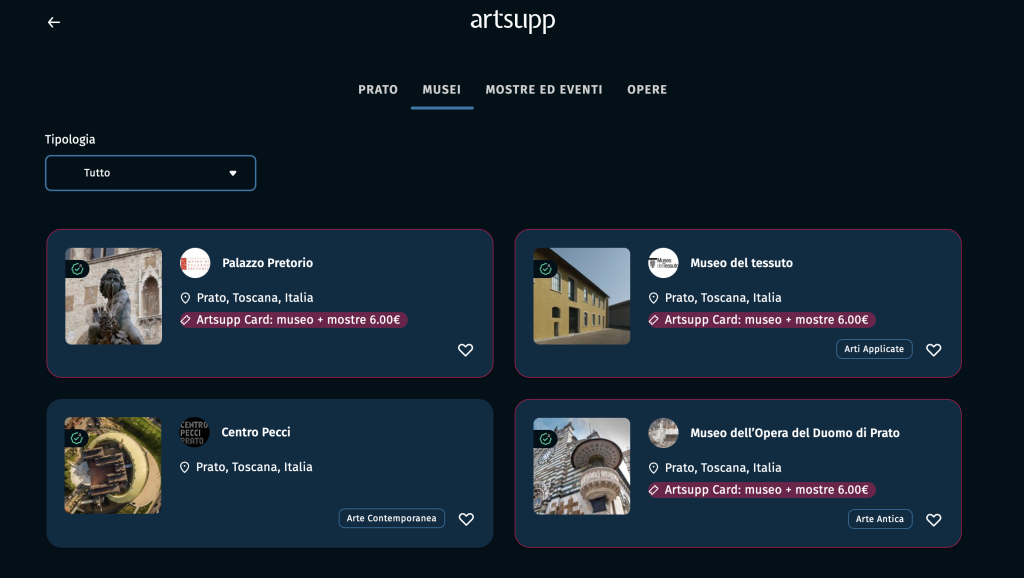The width and height of the screenshot is (1024, 578).
Task: Click the Centro Pecci Prato round logo
Action: (194, 432)
